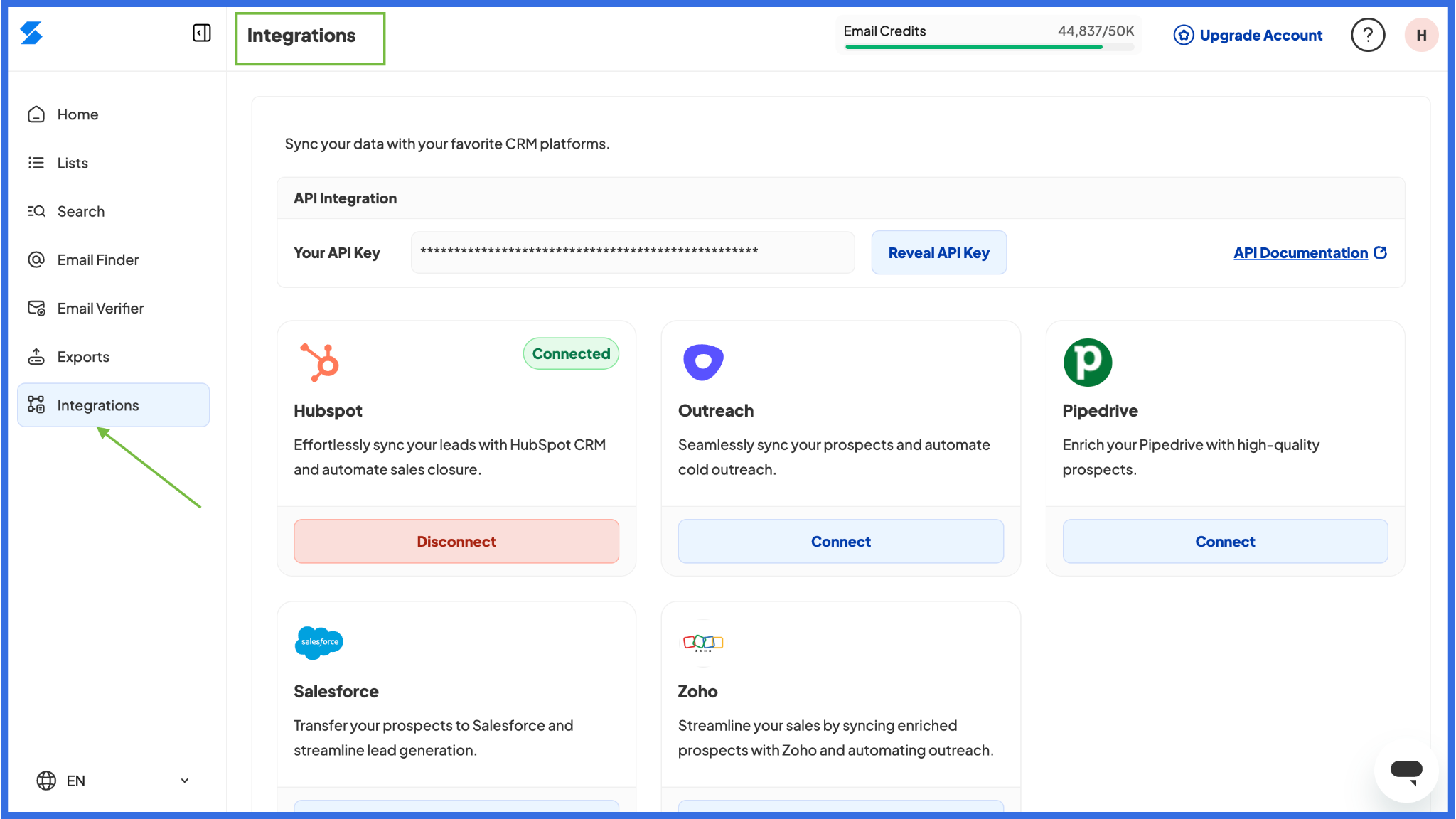Click the Email Verifier envelope icon

point(36,308)
